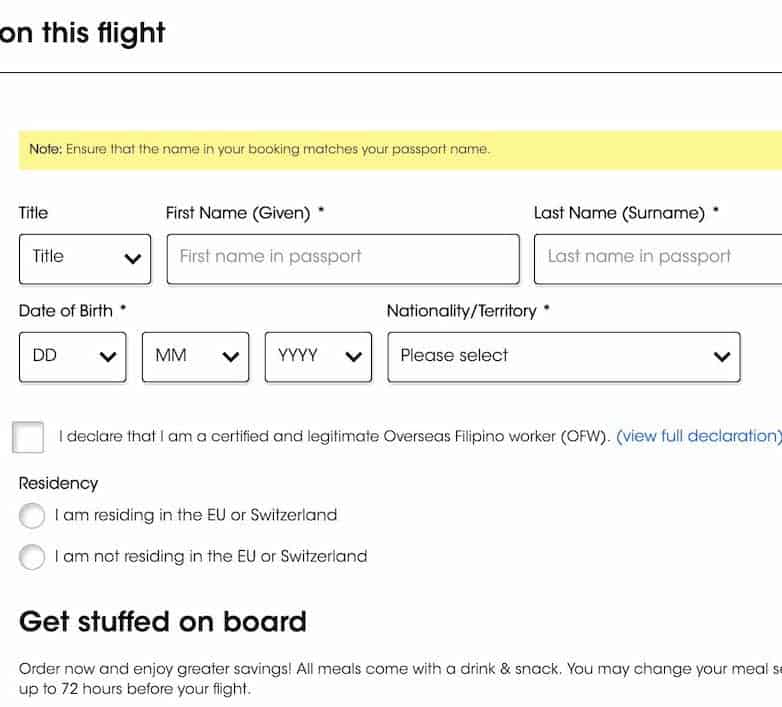Select 'I am residing in the EU or Switzerland'
This screenshot has width=782, height=707.
(x=32, y=516)
